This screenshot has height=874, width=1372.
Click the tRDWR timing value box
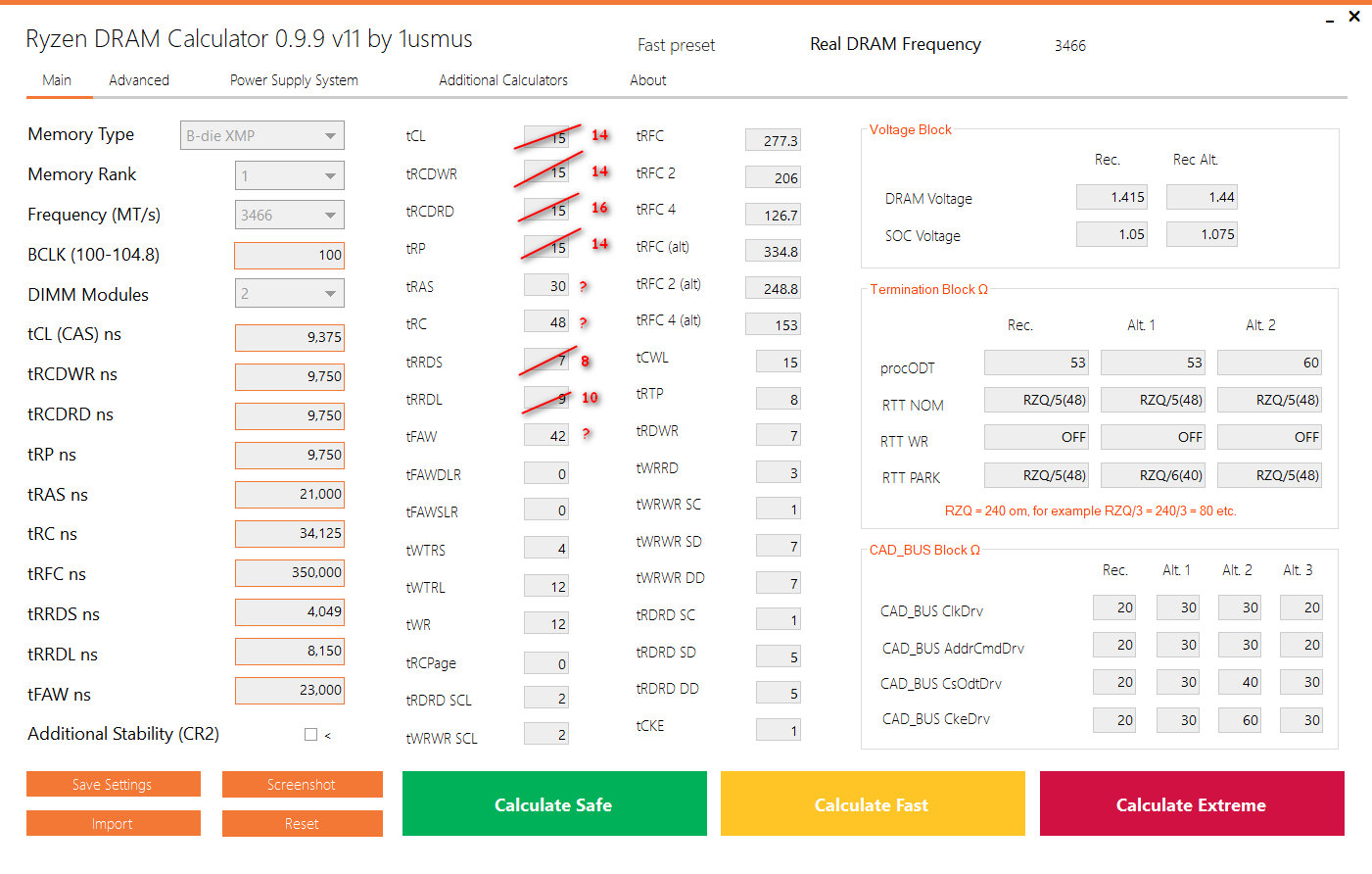[779, 435]
